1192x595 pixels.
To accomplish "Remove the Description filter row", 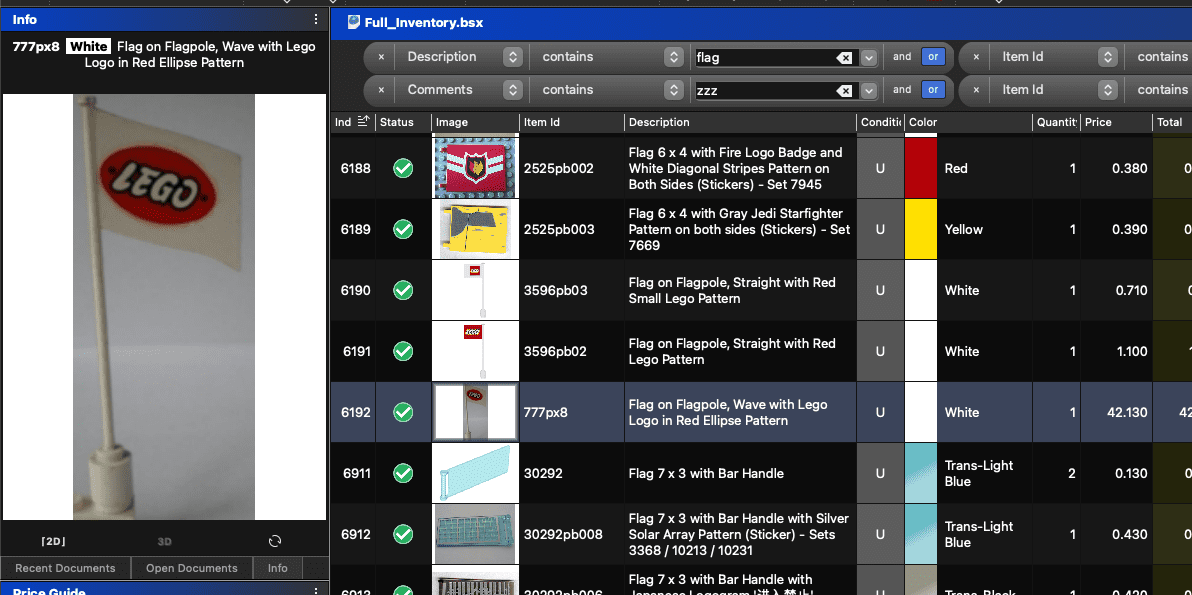I will click(379, 56).
